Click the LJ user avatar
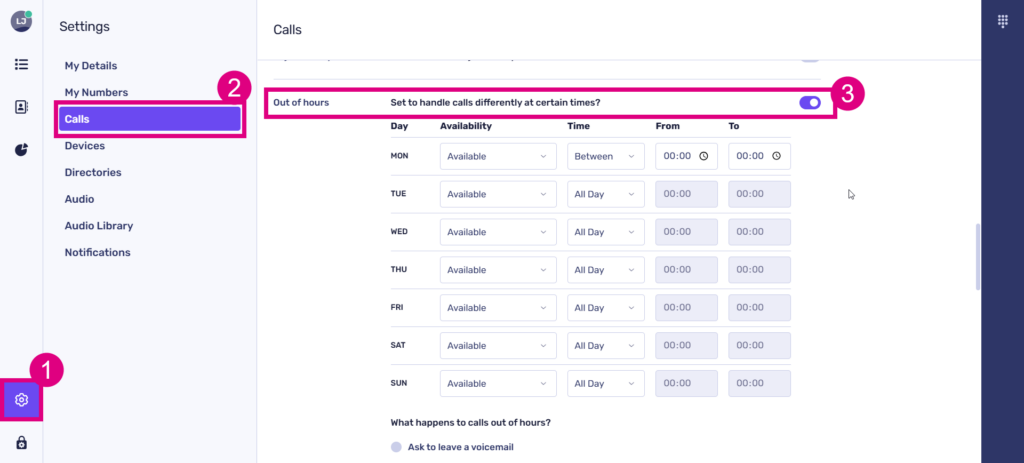The height and width of the screenshot is (463, 1024). (x=21, y=20)
